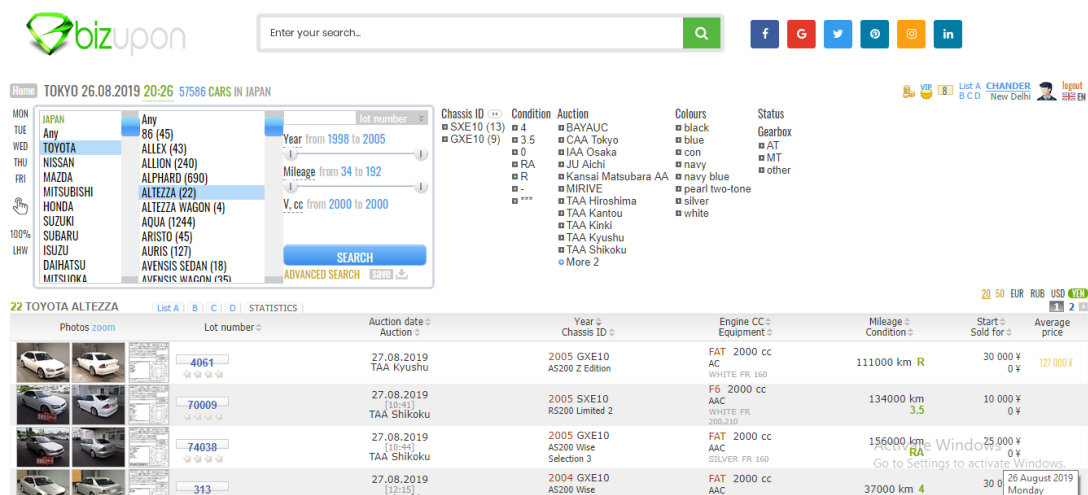Click next page arrow beside page 2

tap(1081, 307)
